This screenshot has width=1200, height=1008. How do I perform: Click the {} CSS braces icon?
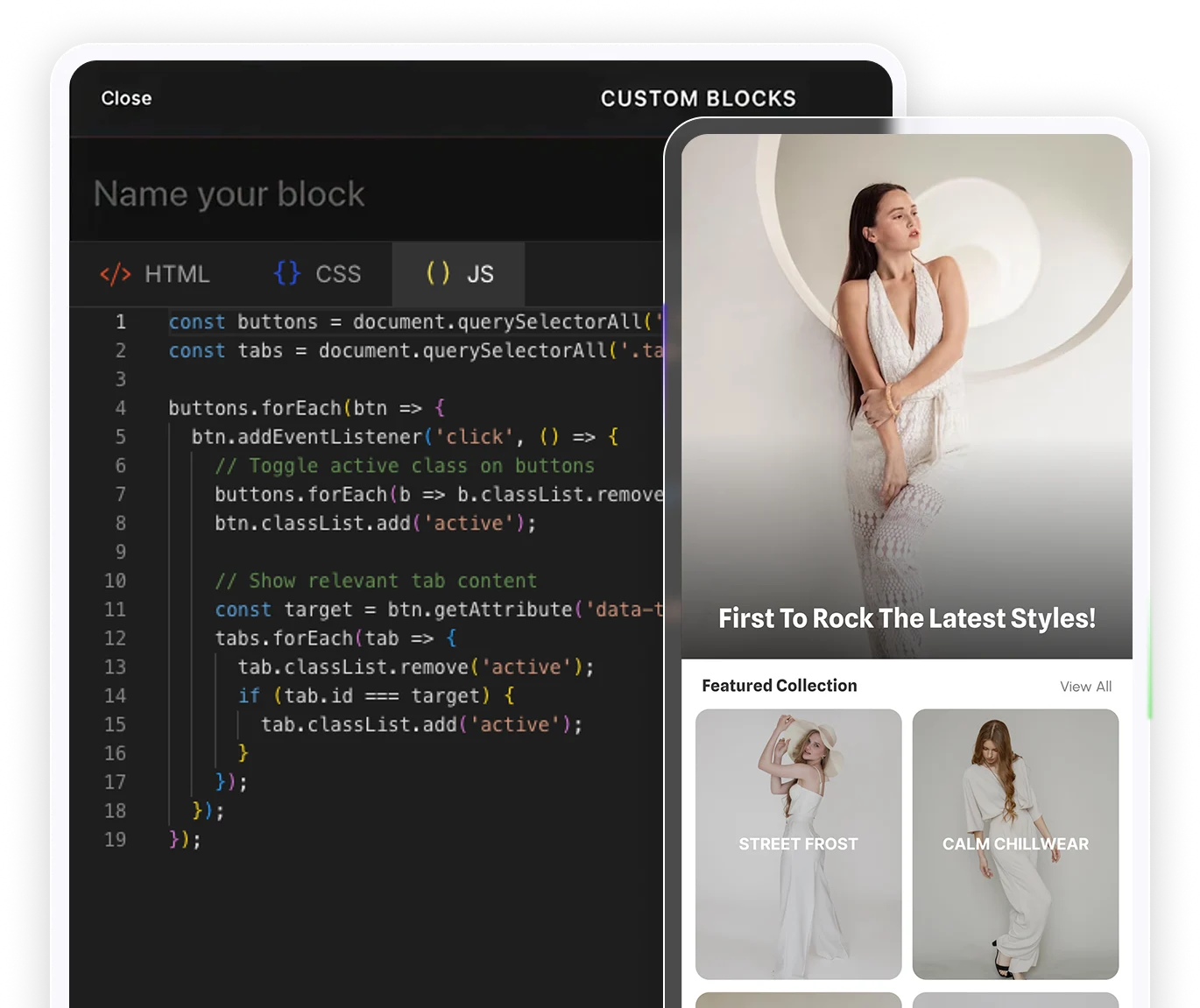tap(286, 273)
